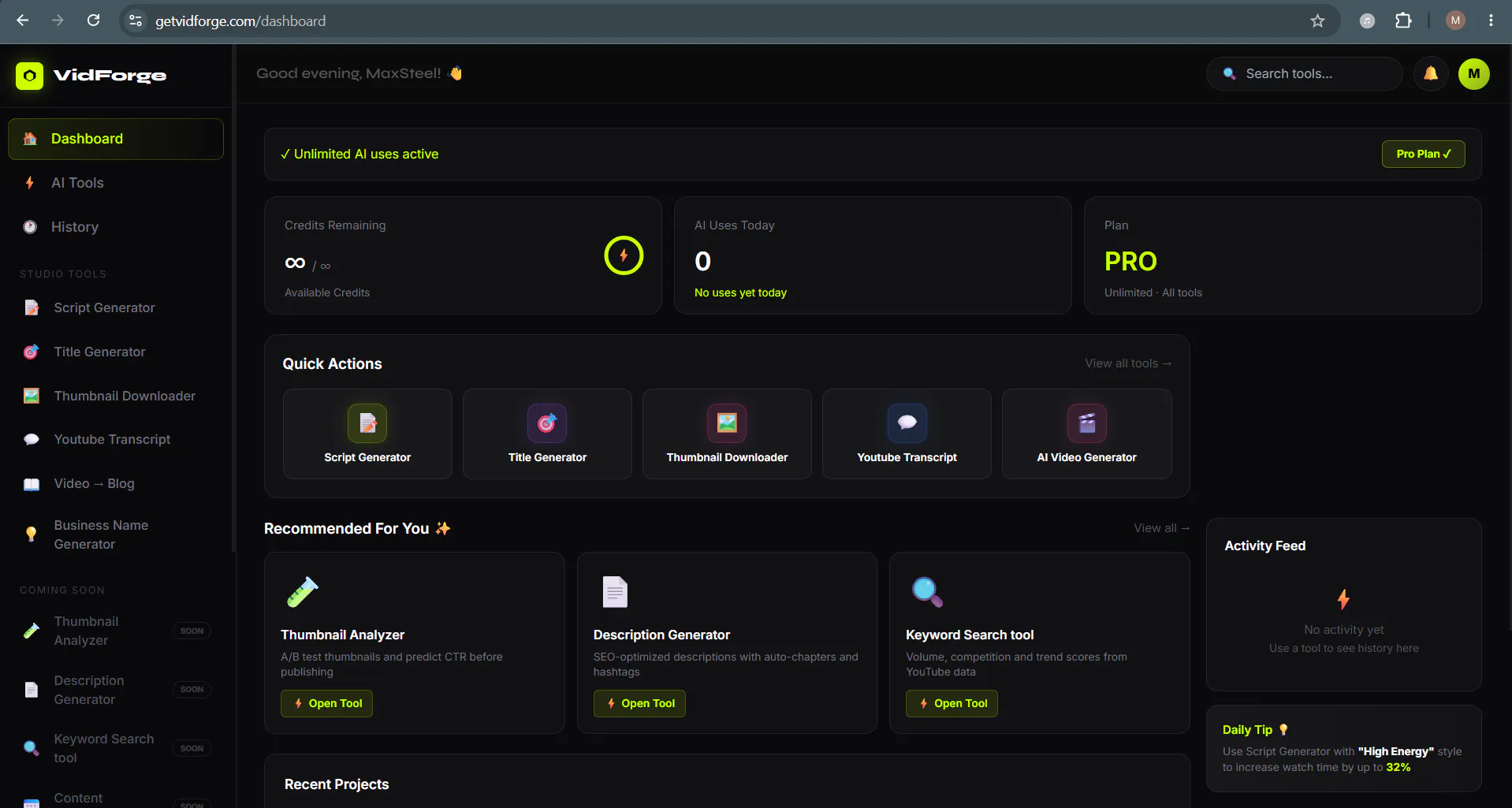Click the VidForge logo icon
This screenshot has width=1512, height=808.
[x=30, y=76]
